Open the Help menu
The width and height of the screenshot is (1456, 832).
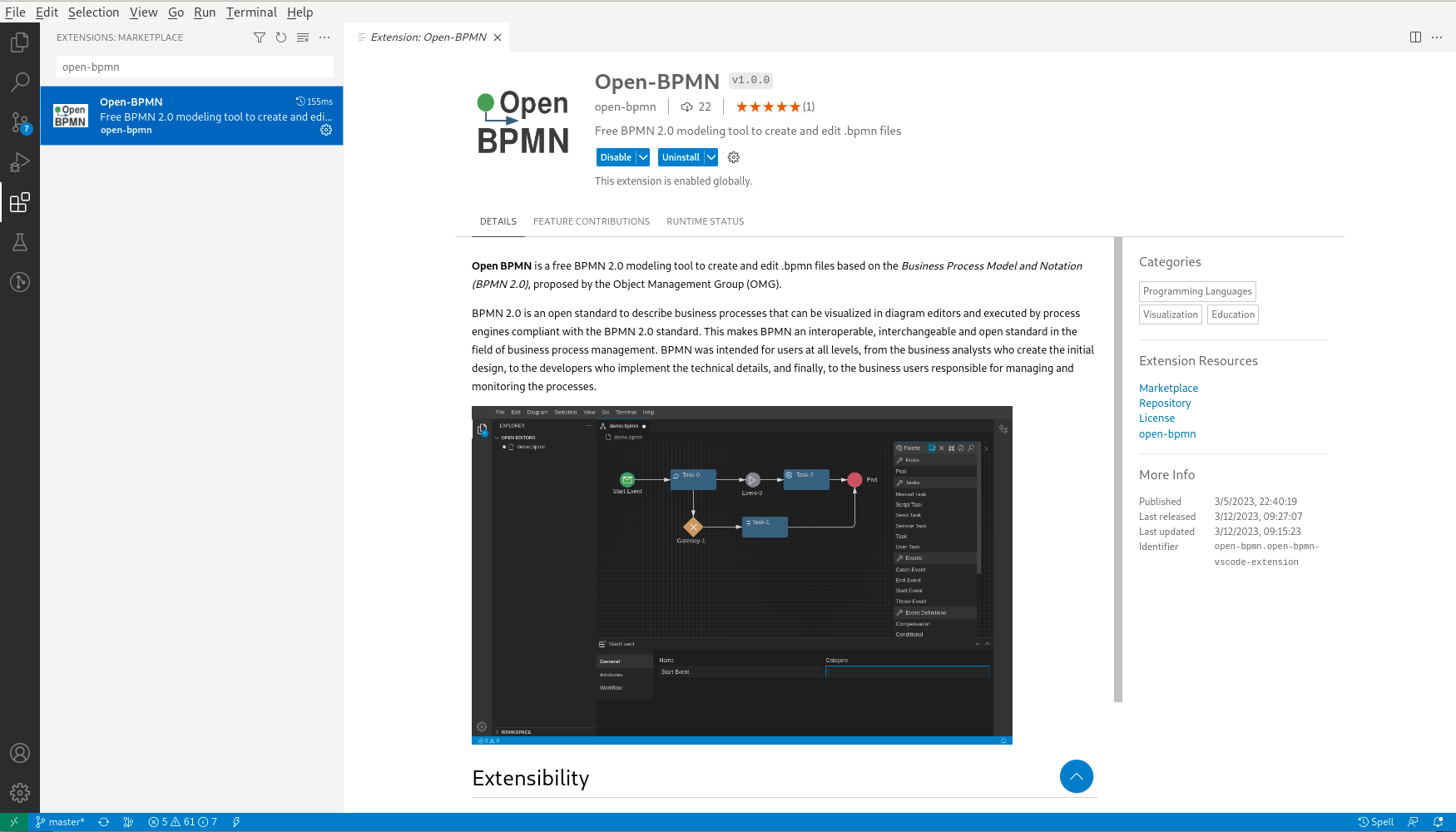(300, 12)
